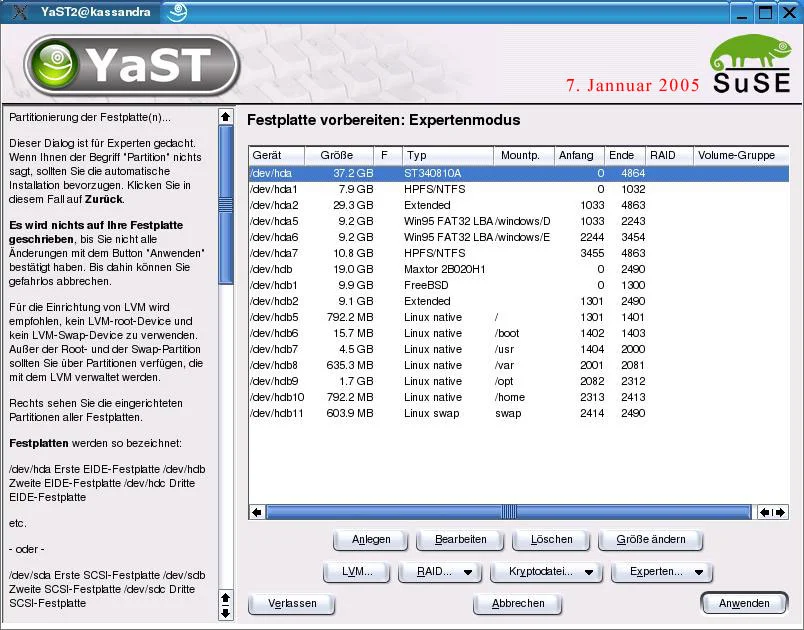
Task: Select the /dev/hda6 row
Action: click(518, 237)
